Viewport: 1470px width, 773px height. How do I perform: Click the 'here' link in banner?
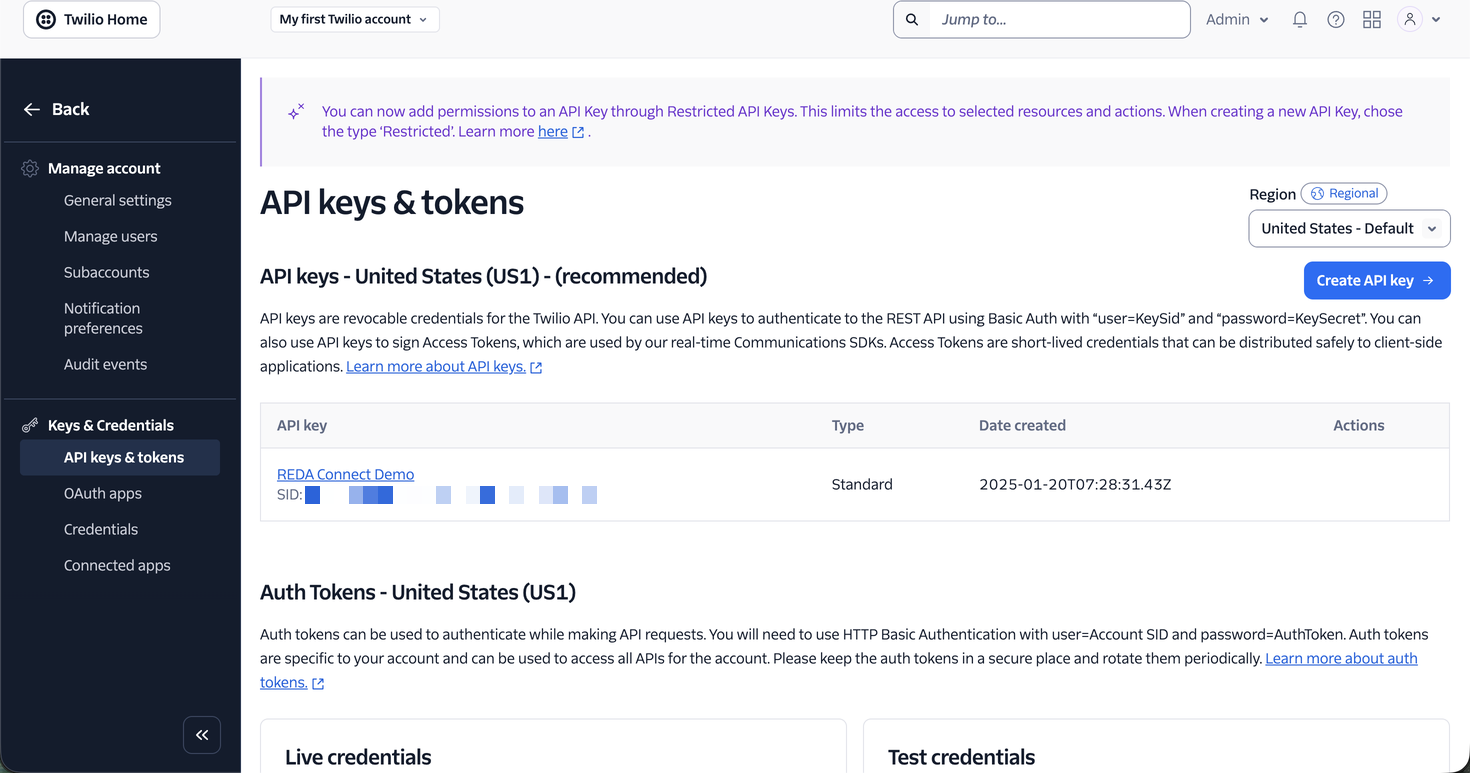[553, 131]
